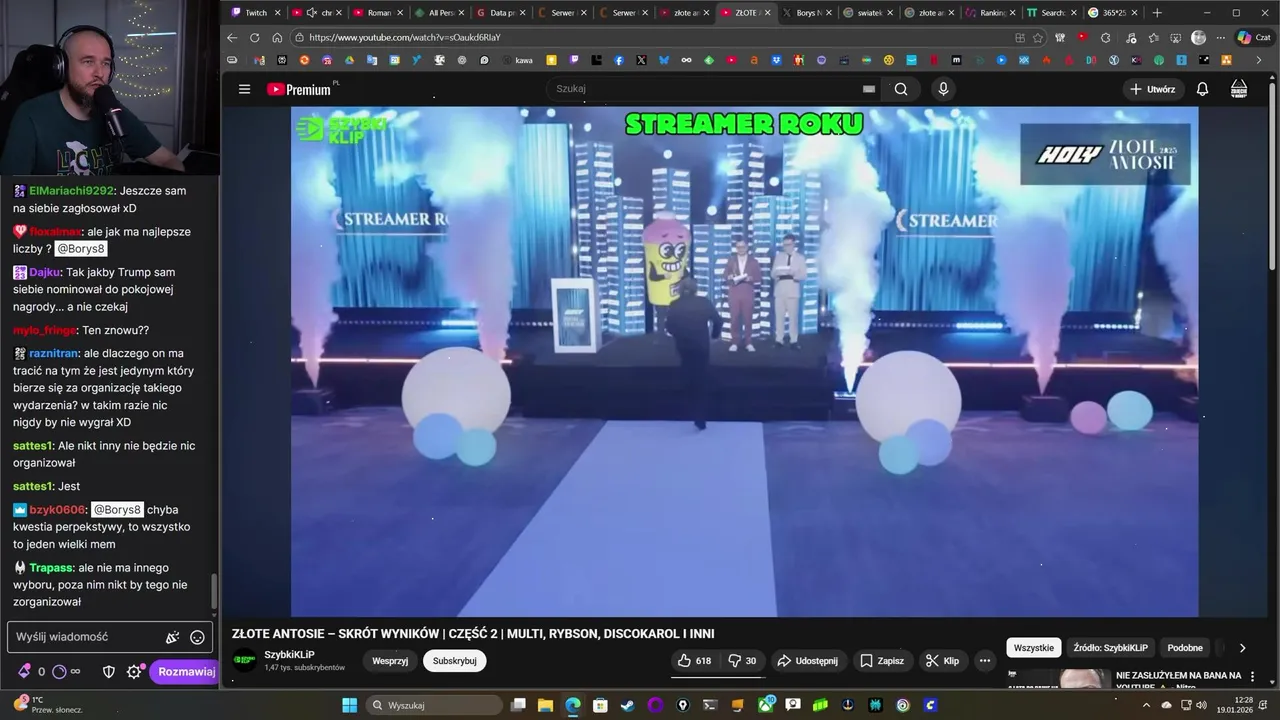Viewport: 1280px width, 720px height.
Task: Bookmark this page with the star icon
Action: click(1038, 37)
